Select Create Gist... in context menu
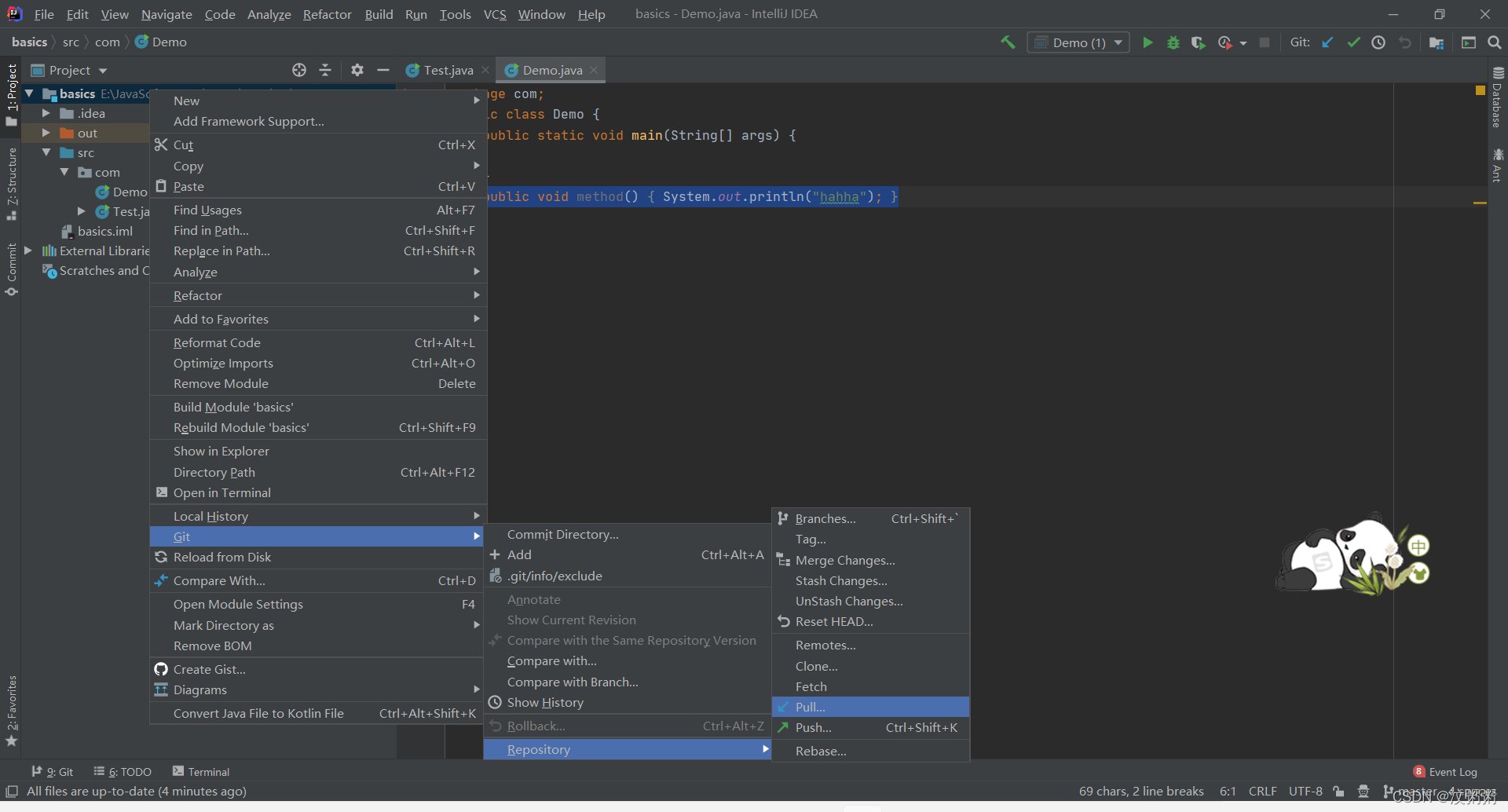 coord(318,669)
